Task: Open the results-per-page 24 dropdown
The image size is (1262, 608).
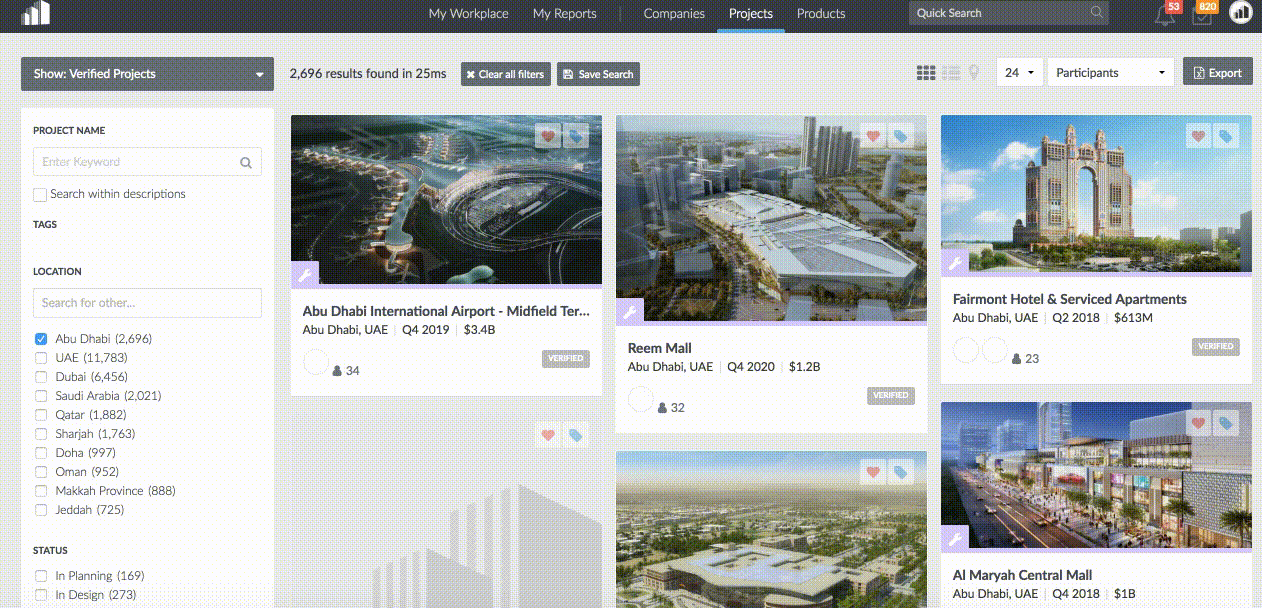Action: tap(1020, 73)
